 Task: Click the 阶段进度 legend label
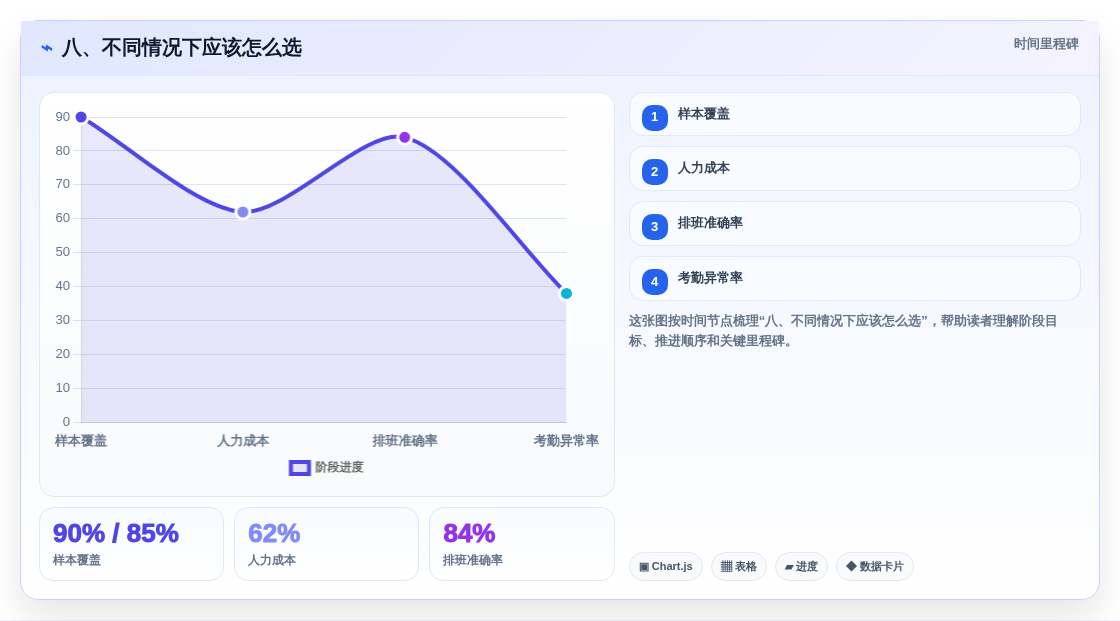coord(339,467)
